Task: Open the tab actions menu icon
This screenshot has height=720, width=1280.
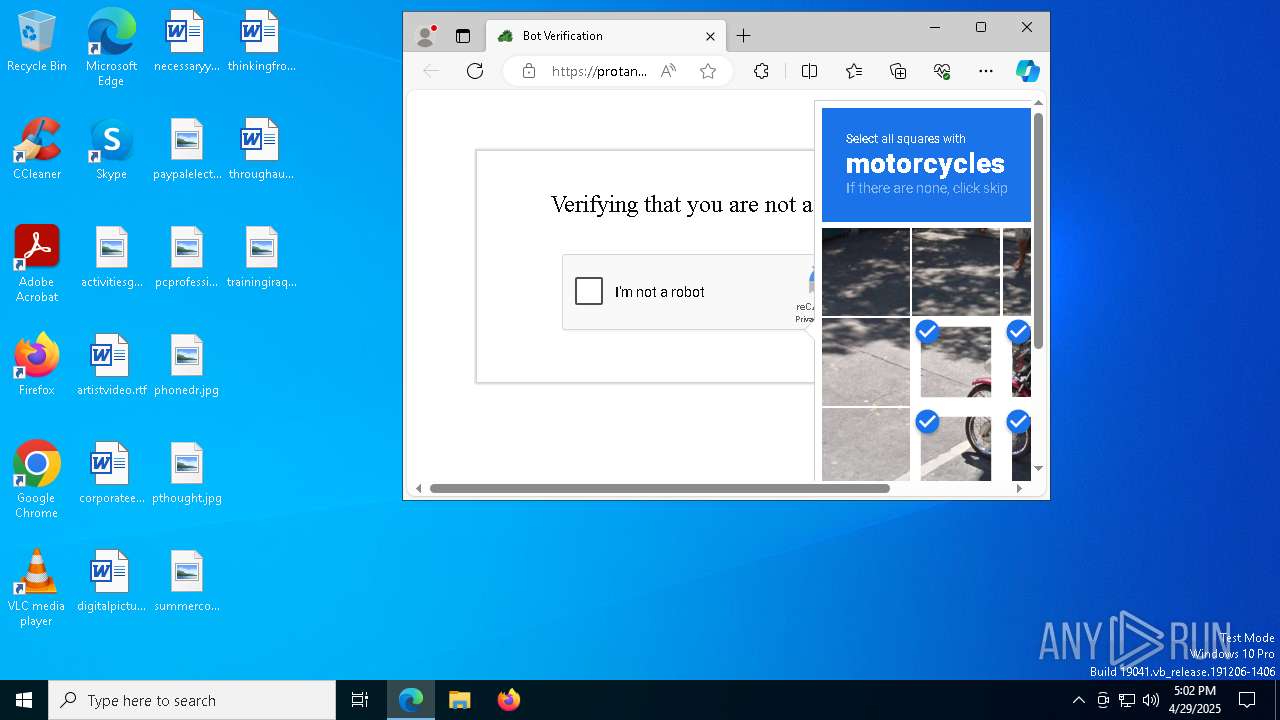Action: (x=463, y=36)
